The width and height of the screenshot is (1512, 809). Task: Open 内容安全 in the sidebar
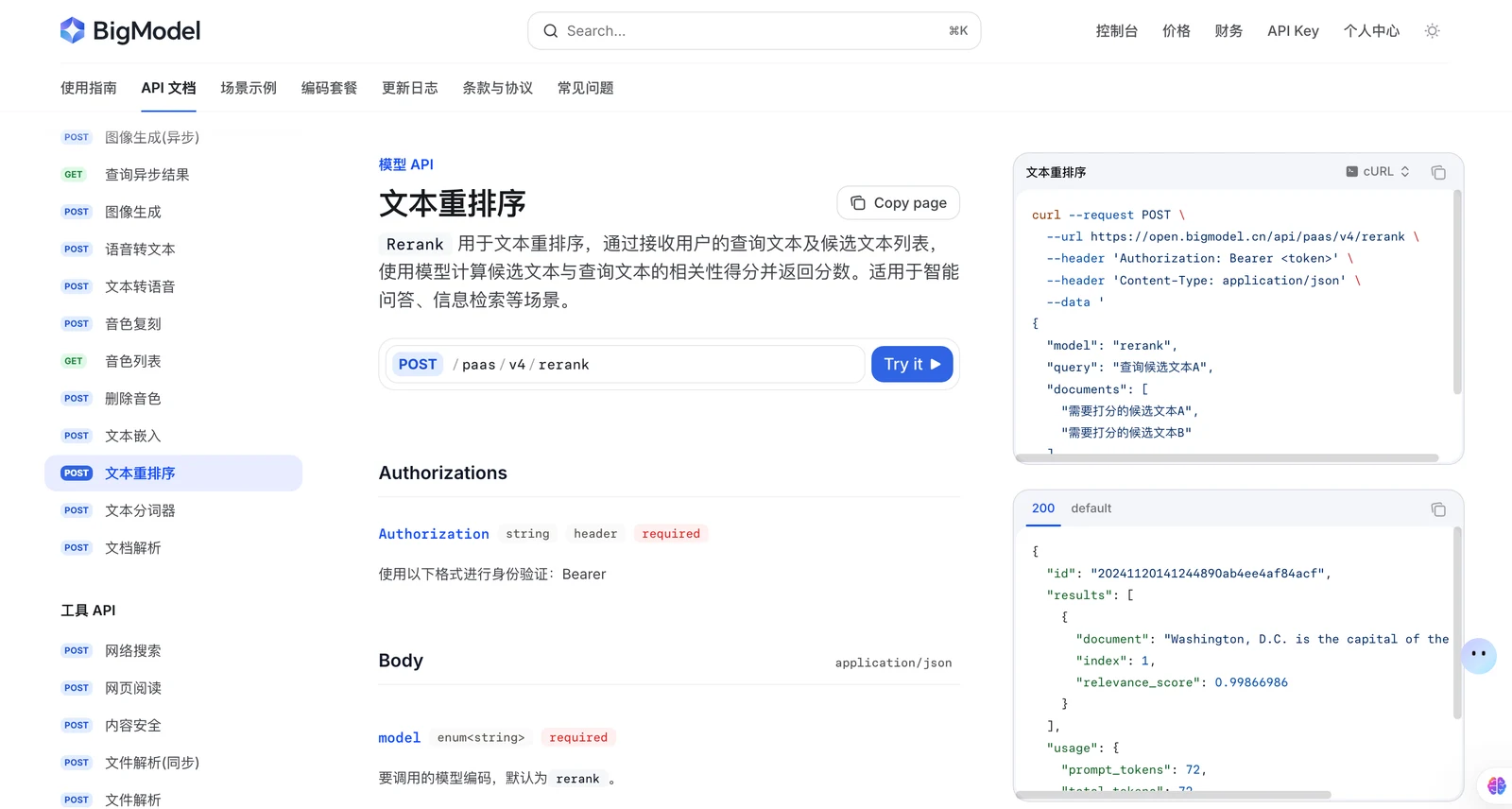173,726
